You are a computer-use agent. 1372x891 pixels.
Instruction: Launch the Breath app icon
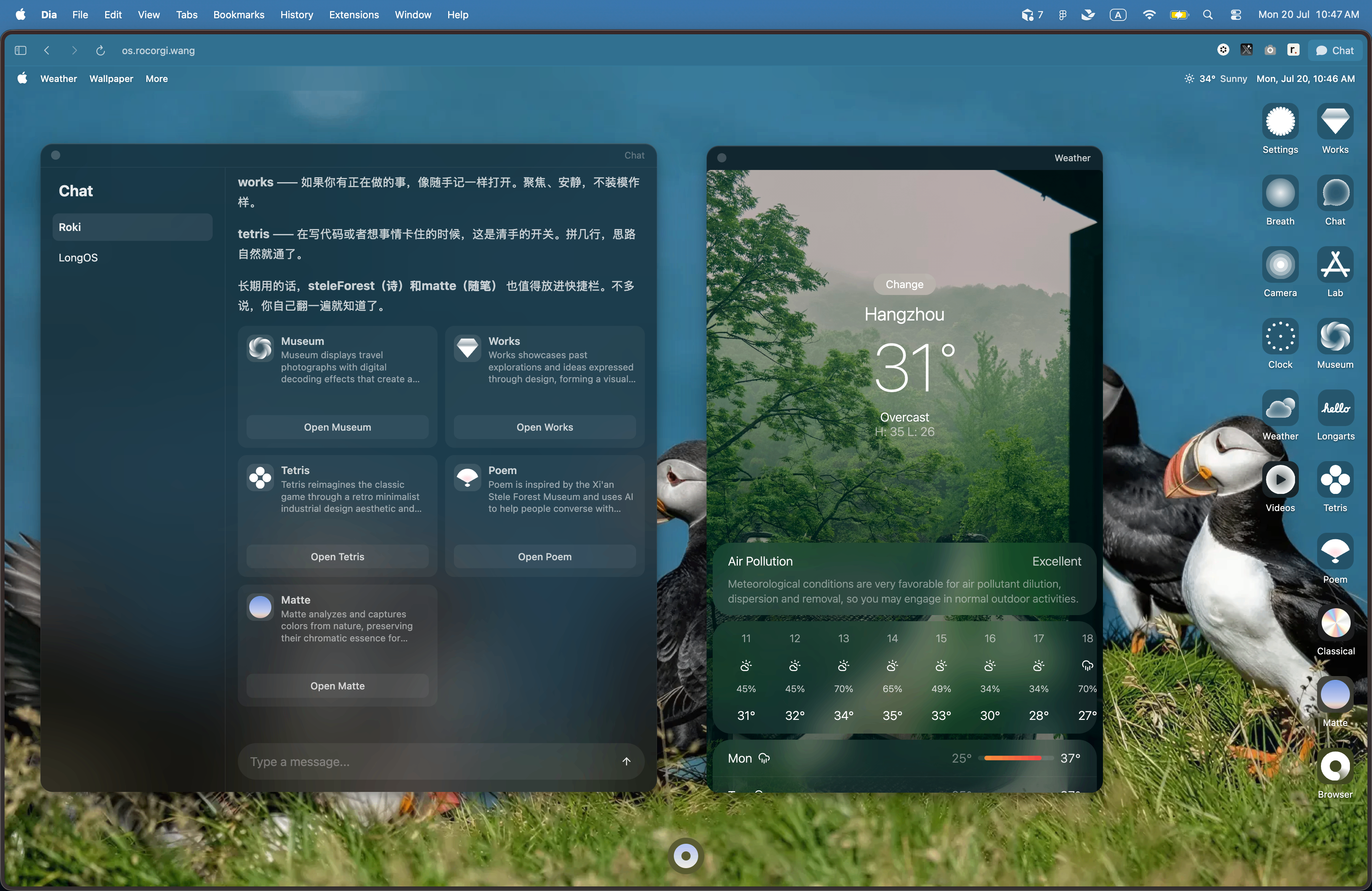[1280, 193]
